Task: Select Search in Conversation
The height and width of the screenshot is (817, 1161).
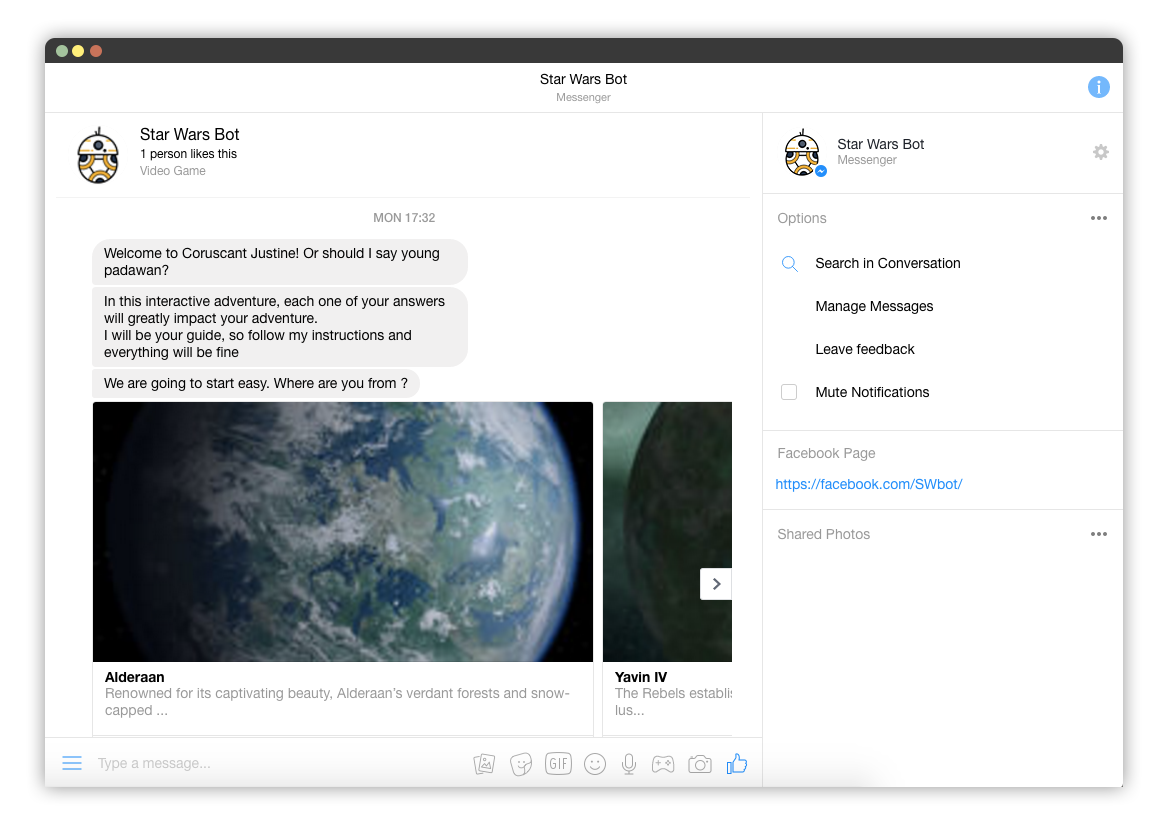Action: (888, 263)
